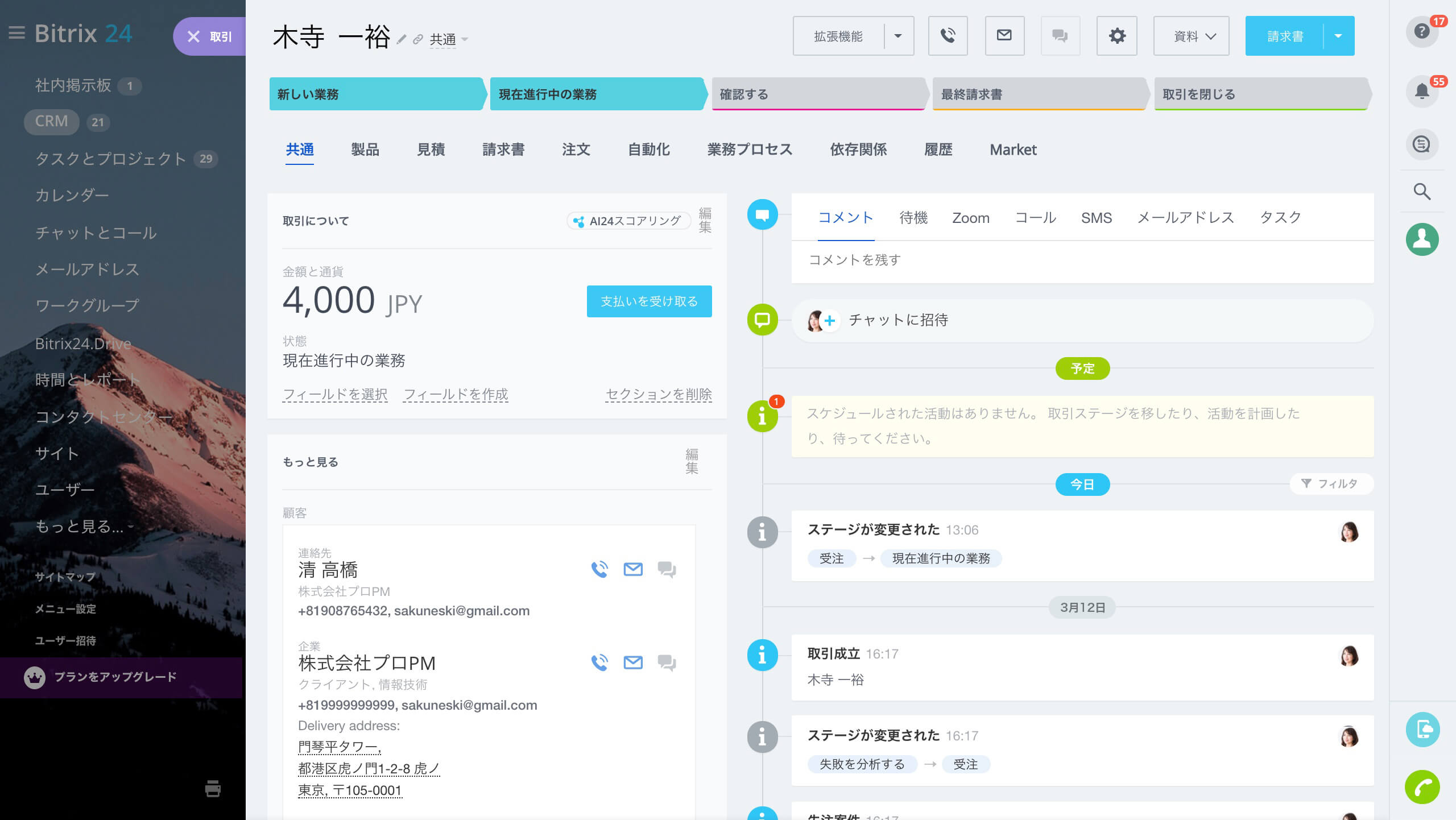Image resolution: width=1456 pixels, height=820 pixels.
Task: Switch to the 製品 tab
Action: coord(365,150)
